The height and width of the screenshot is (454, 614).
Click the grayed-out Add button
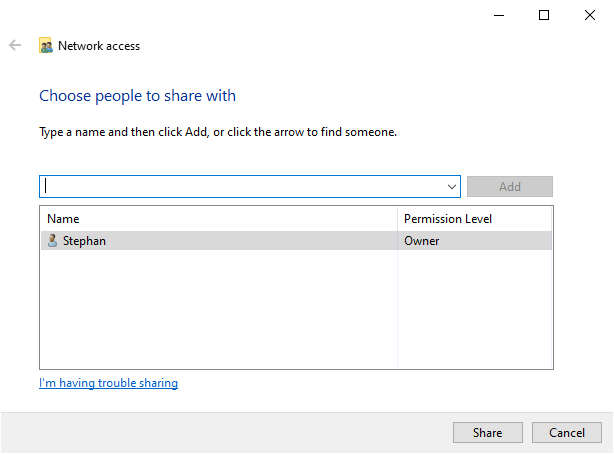[x=509, y=187]
